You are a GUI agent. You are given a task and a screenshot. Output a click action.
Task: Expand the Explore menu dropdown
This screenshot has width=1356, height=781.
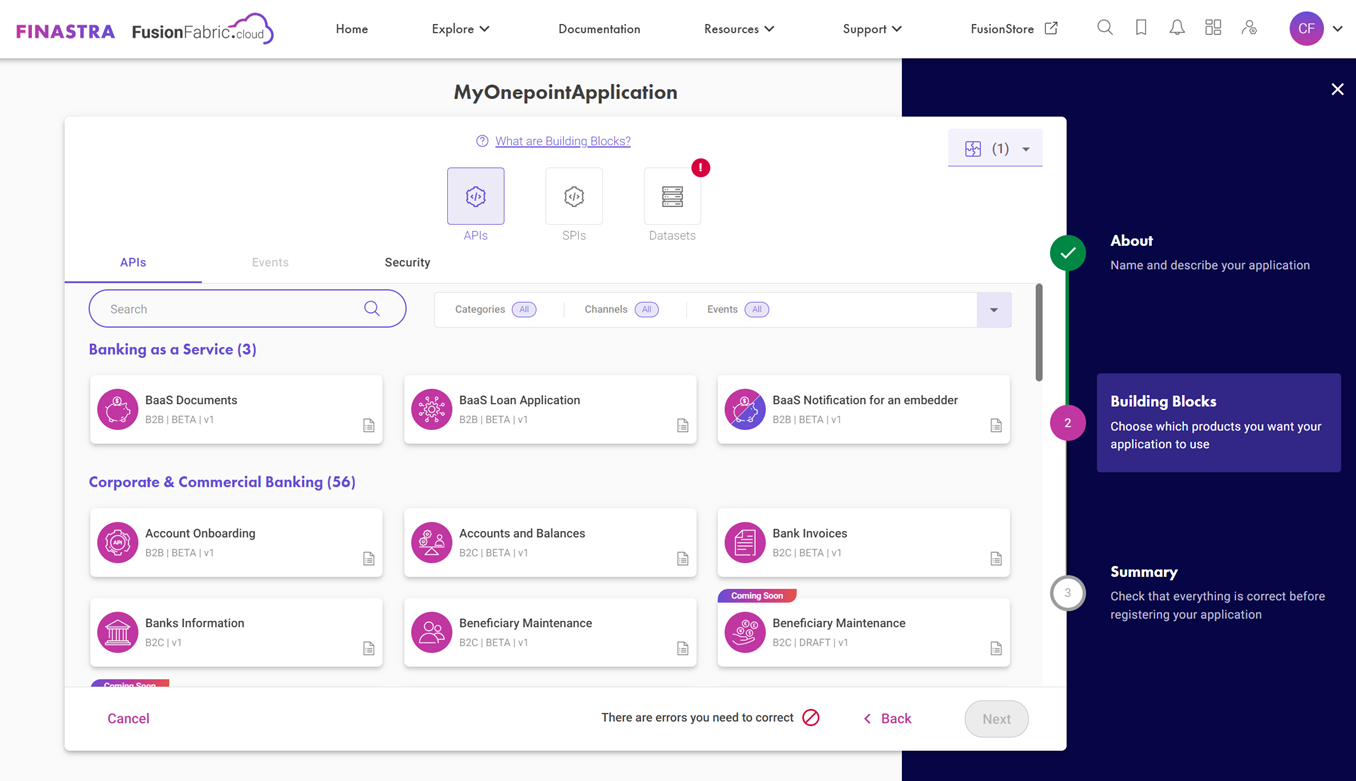click(x=460, y=29)
